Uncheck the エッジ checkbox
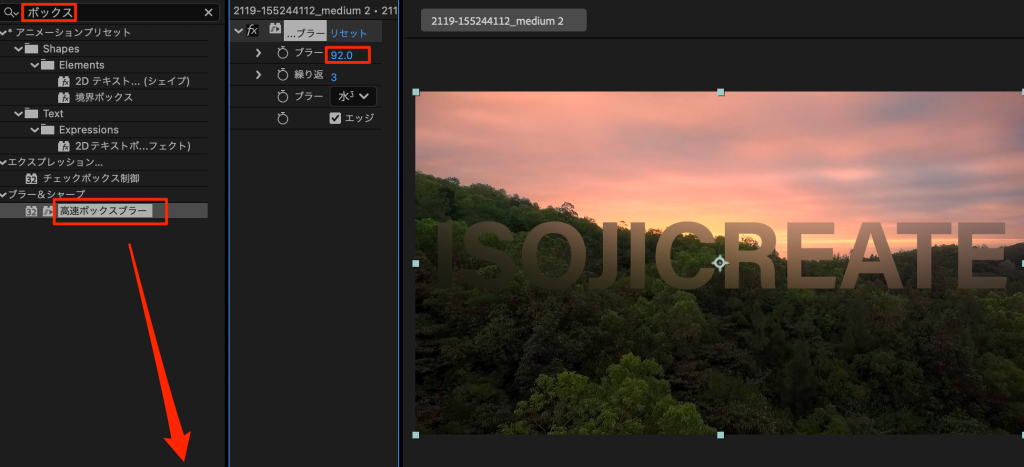The image size is (1024, 467). coord(336,118)
